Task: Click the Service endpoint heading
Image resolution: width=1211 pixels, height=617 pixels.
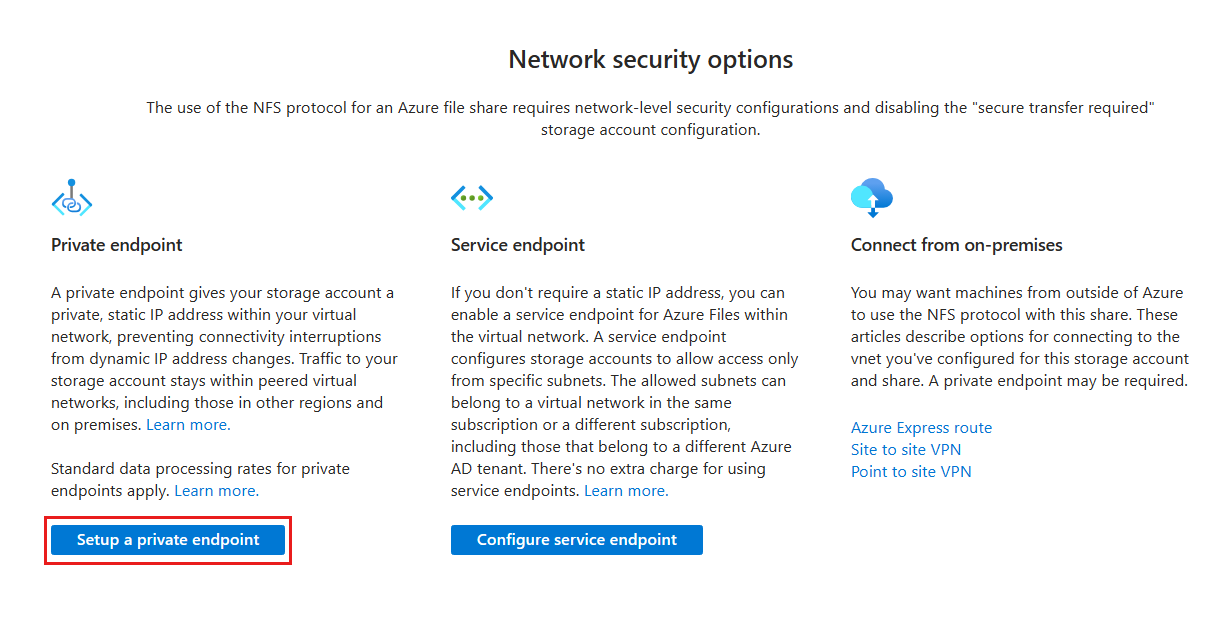Action: (x=517, y=244)
